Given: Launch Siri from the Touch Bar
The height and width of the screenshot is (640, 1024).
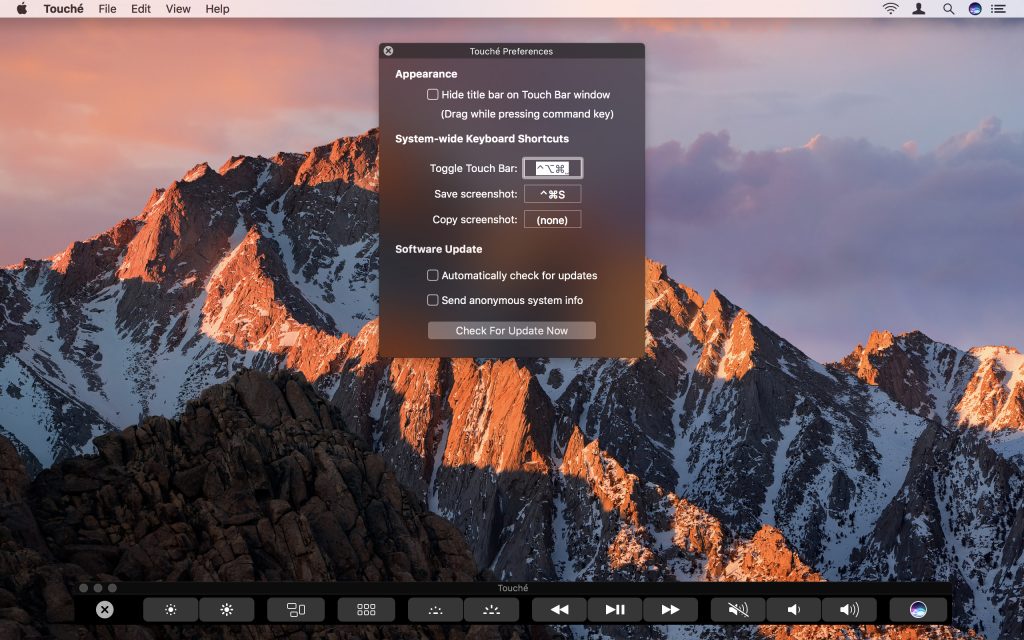Looking at the screenshot, I should (x=918, y=609).
